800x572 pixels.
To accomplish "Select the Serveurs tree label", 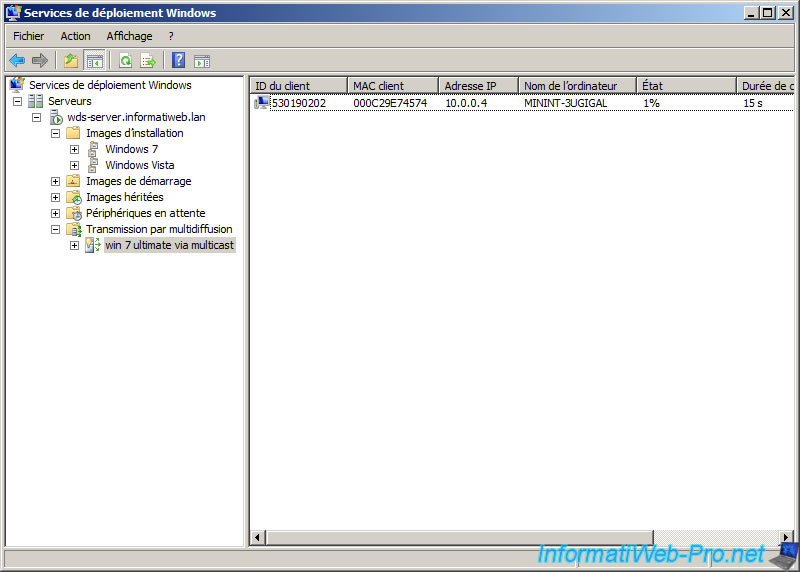I will pyautogui.click(x=70, y=101).
